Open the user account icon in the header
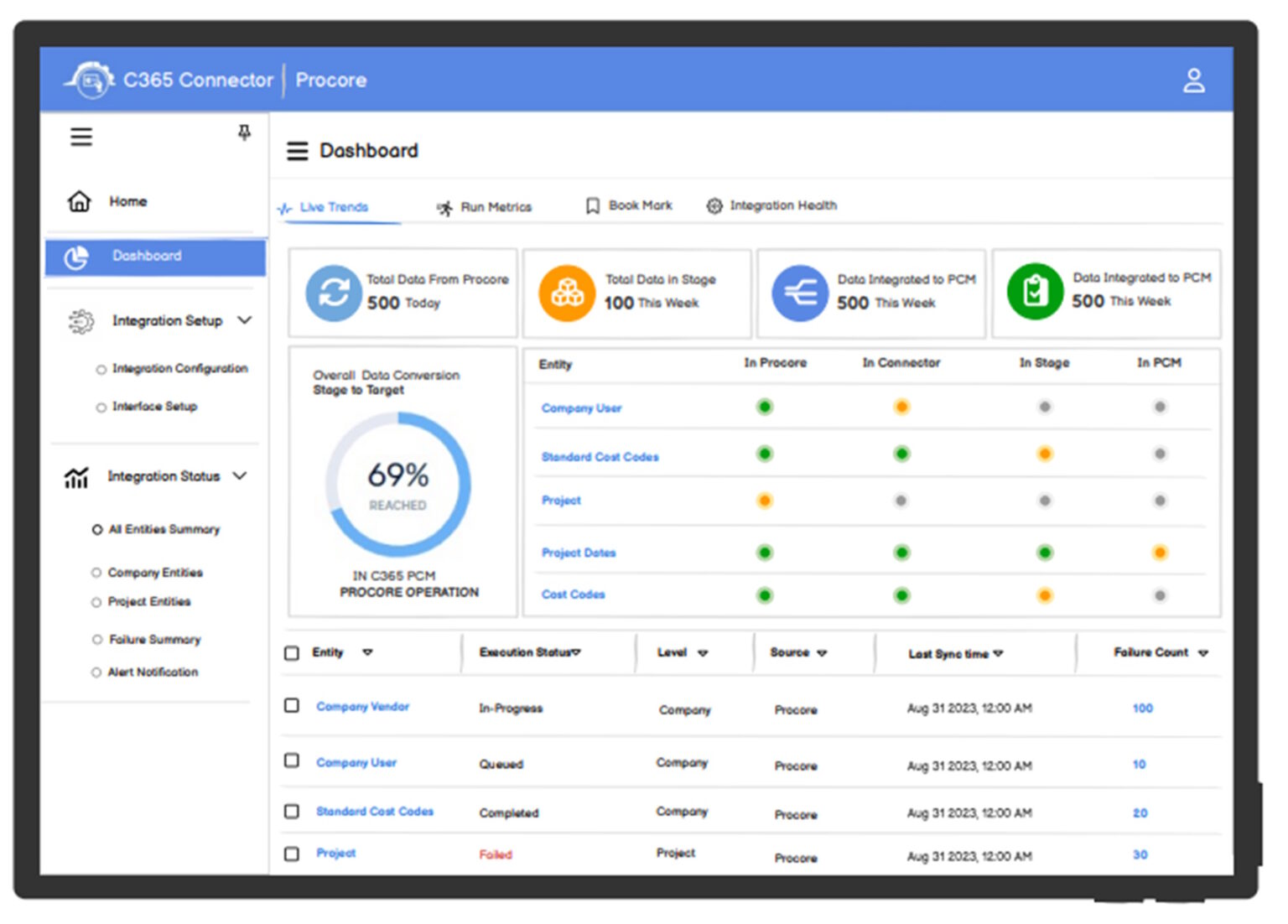The height and width of the screenshot is (924, 1288). click(1194, 80)
